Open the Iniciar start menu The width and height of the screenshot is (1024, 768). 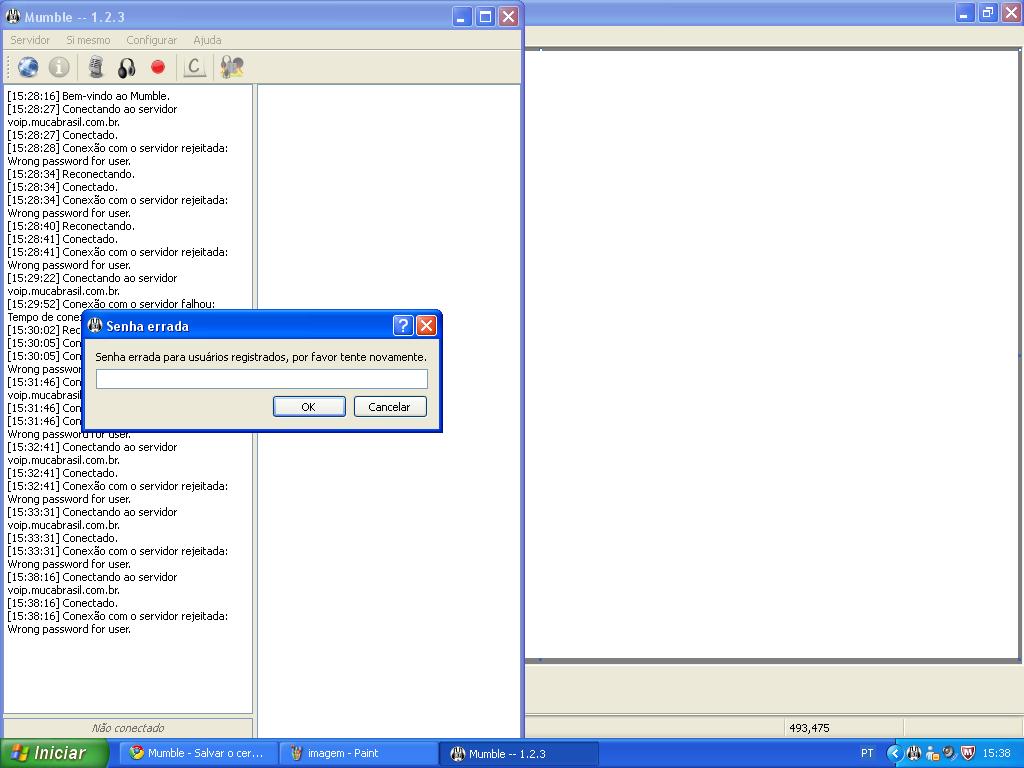coord(52,753)
